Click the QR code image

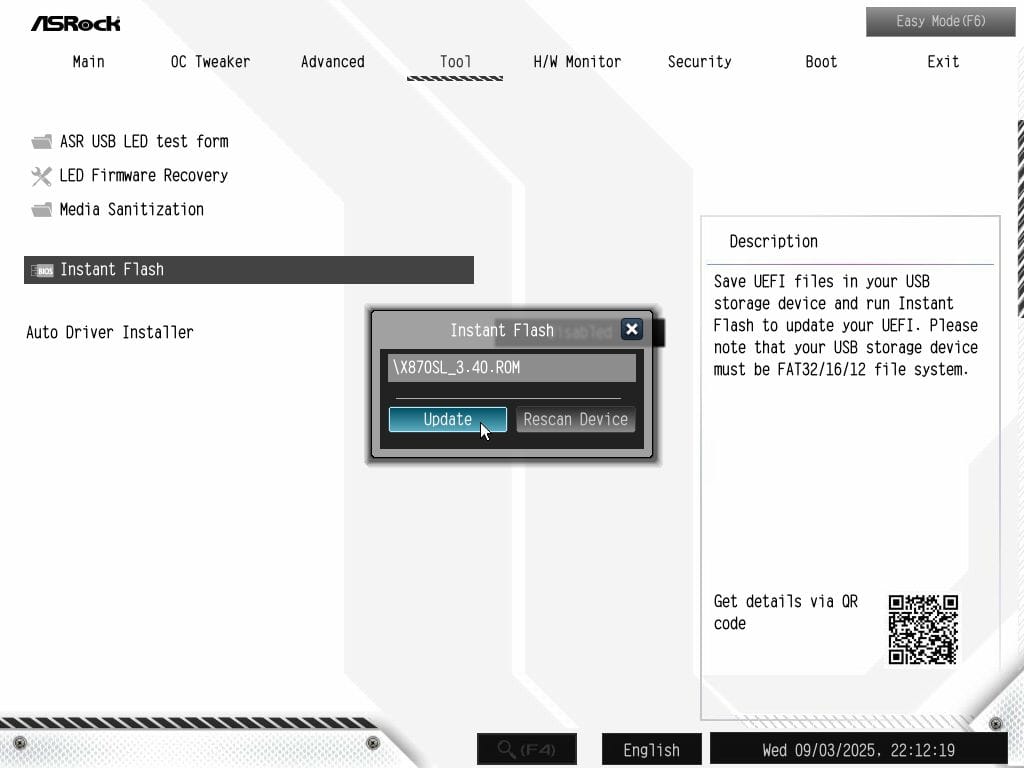(x=923, y=630)
